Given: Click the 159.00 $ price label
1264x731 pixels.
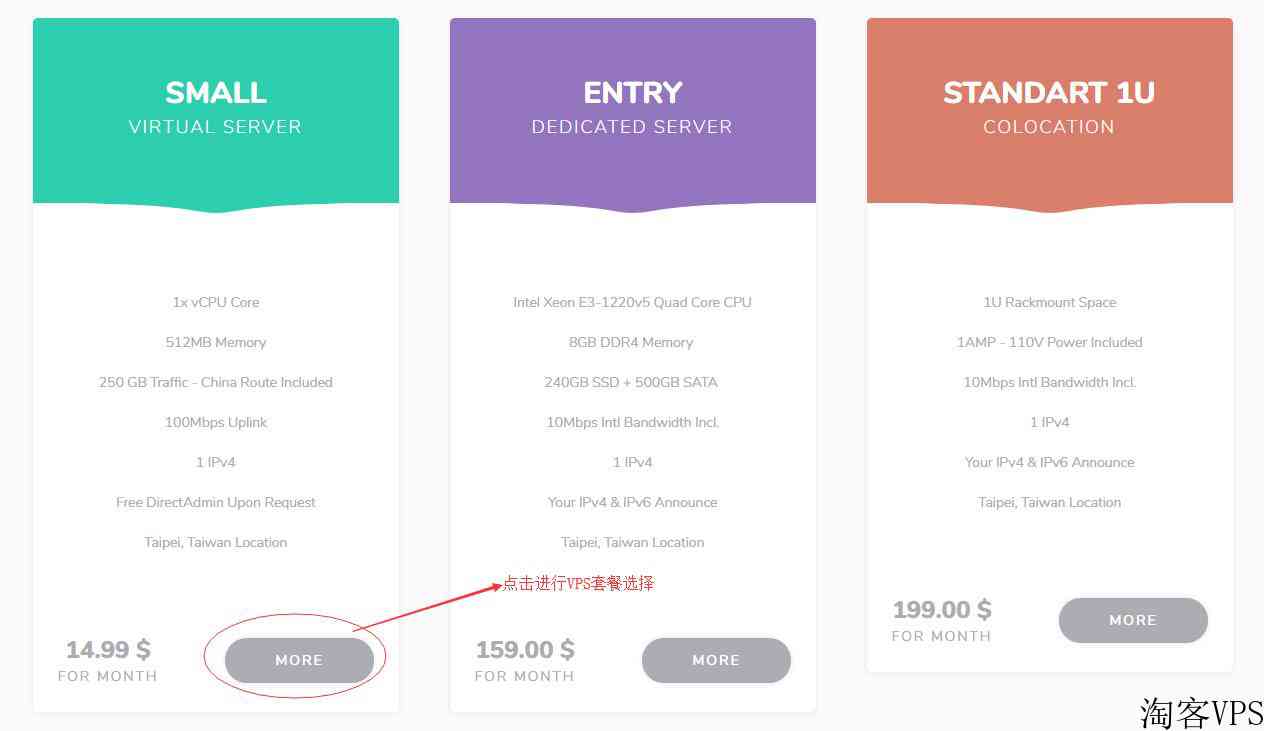Looking at the screenshot, I should click(x=525, y=650).
